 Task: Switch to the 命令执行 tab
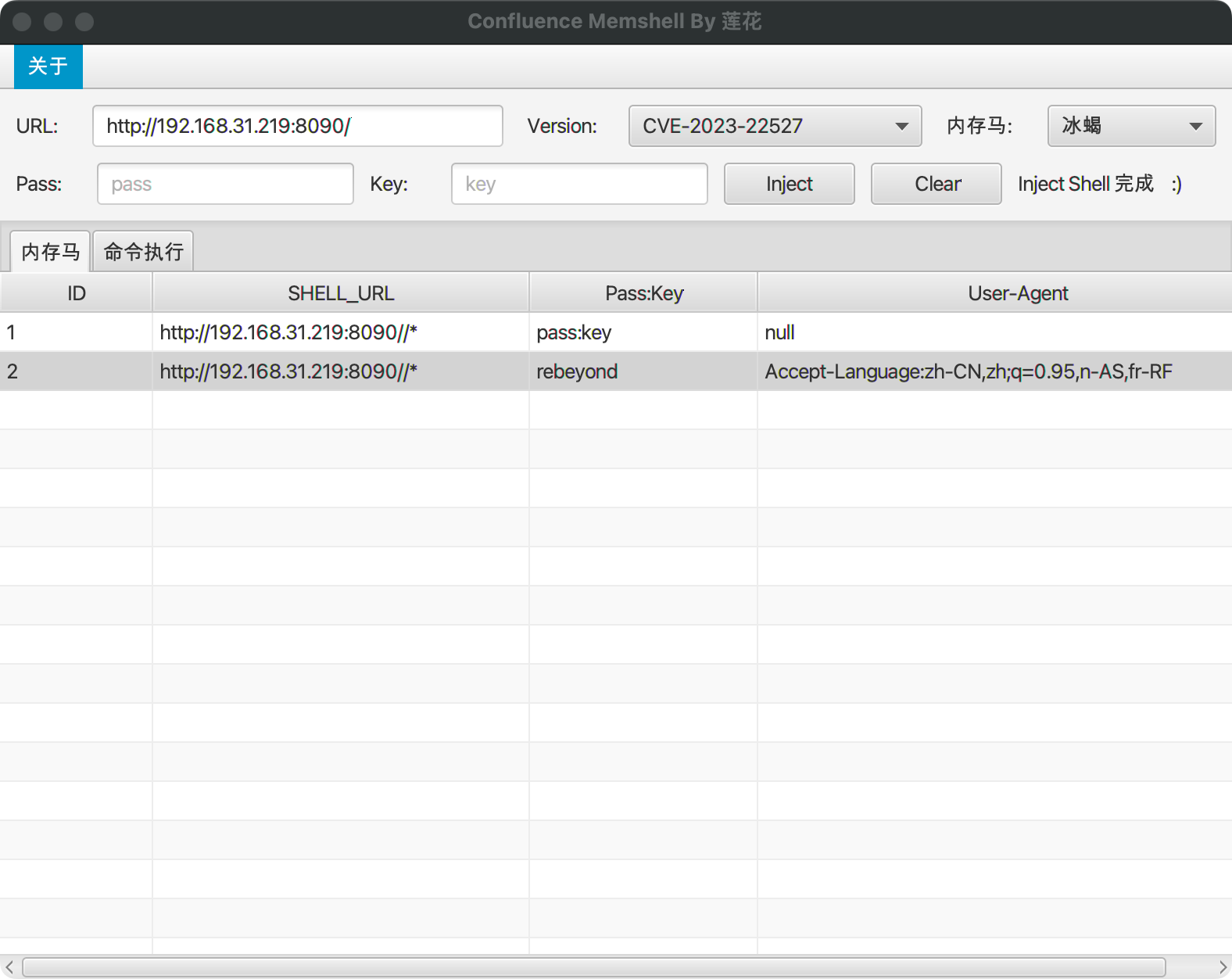(x=143, y=251)
